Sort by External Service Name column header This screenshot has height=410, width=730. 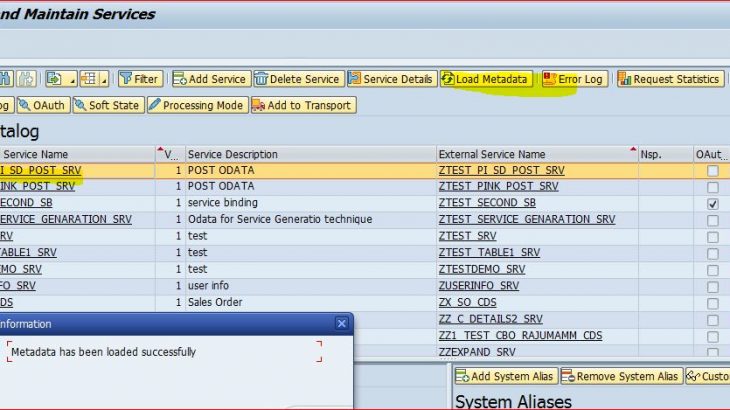(492, 154)
